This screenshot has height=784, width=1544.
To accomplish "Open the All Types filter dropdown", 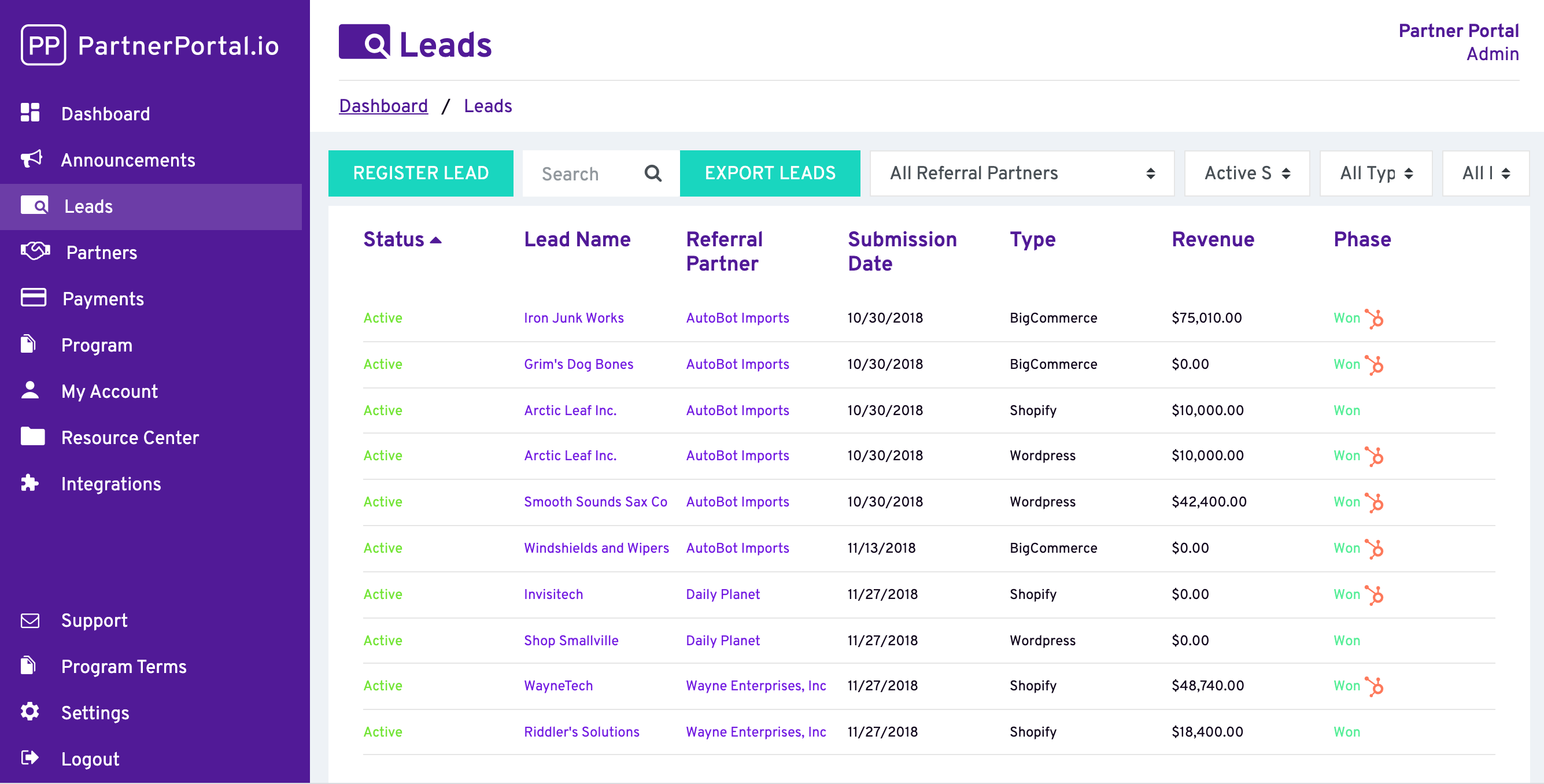I will point(1376,173).
